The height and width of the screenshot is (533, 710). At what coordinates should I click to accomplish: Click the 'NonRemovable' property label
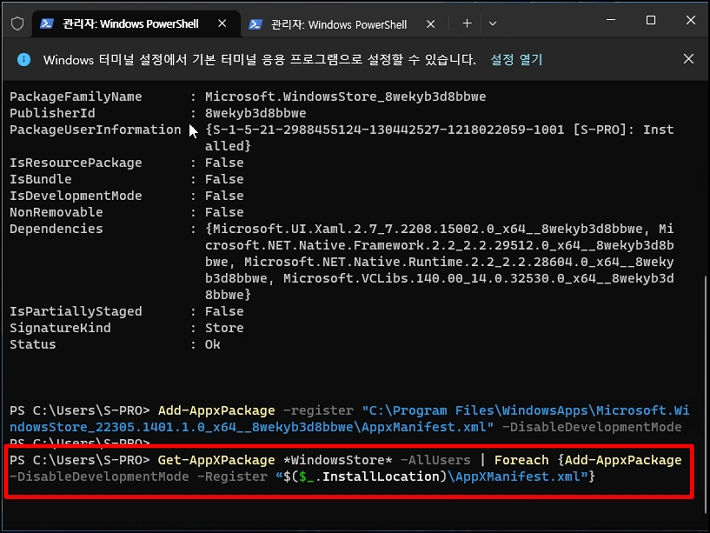56,212
